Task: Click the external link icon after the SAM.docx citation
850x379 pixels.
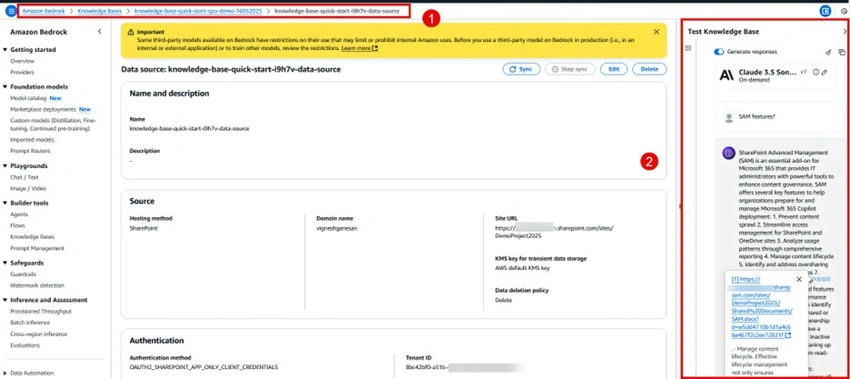Action: click(788, 335)
